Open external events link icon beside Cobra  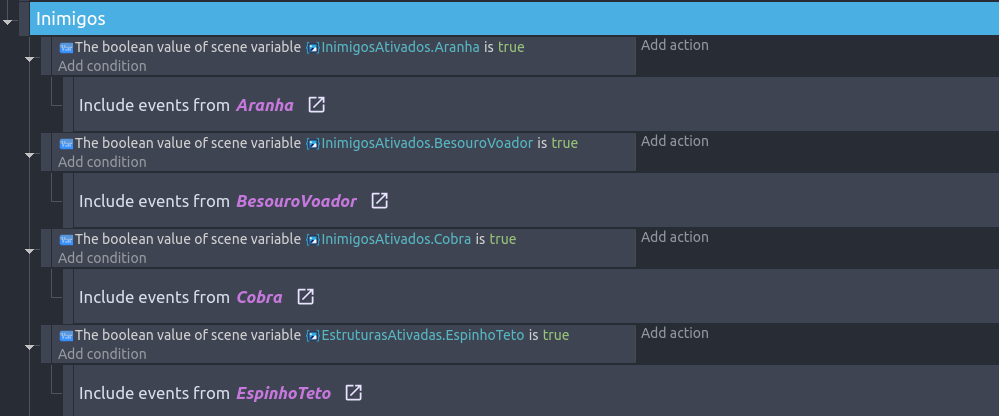pos(306,297)
